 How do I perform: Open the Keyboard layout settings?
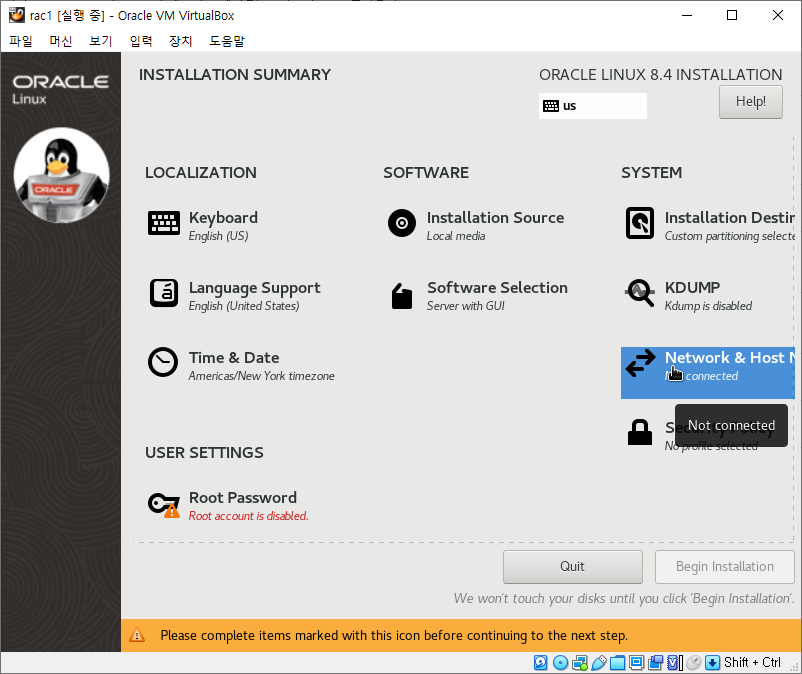[x=203, y=226]
